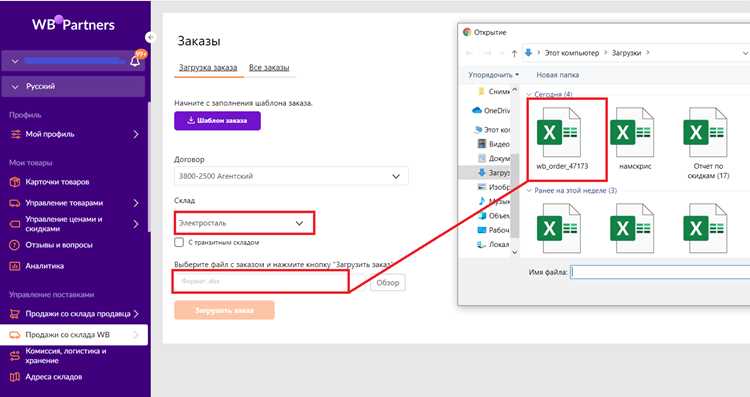Click Карточки товаров box icon
Image resolution: width=750 pixels, height=397 pixels.
(x=15, y=182)
